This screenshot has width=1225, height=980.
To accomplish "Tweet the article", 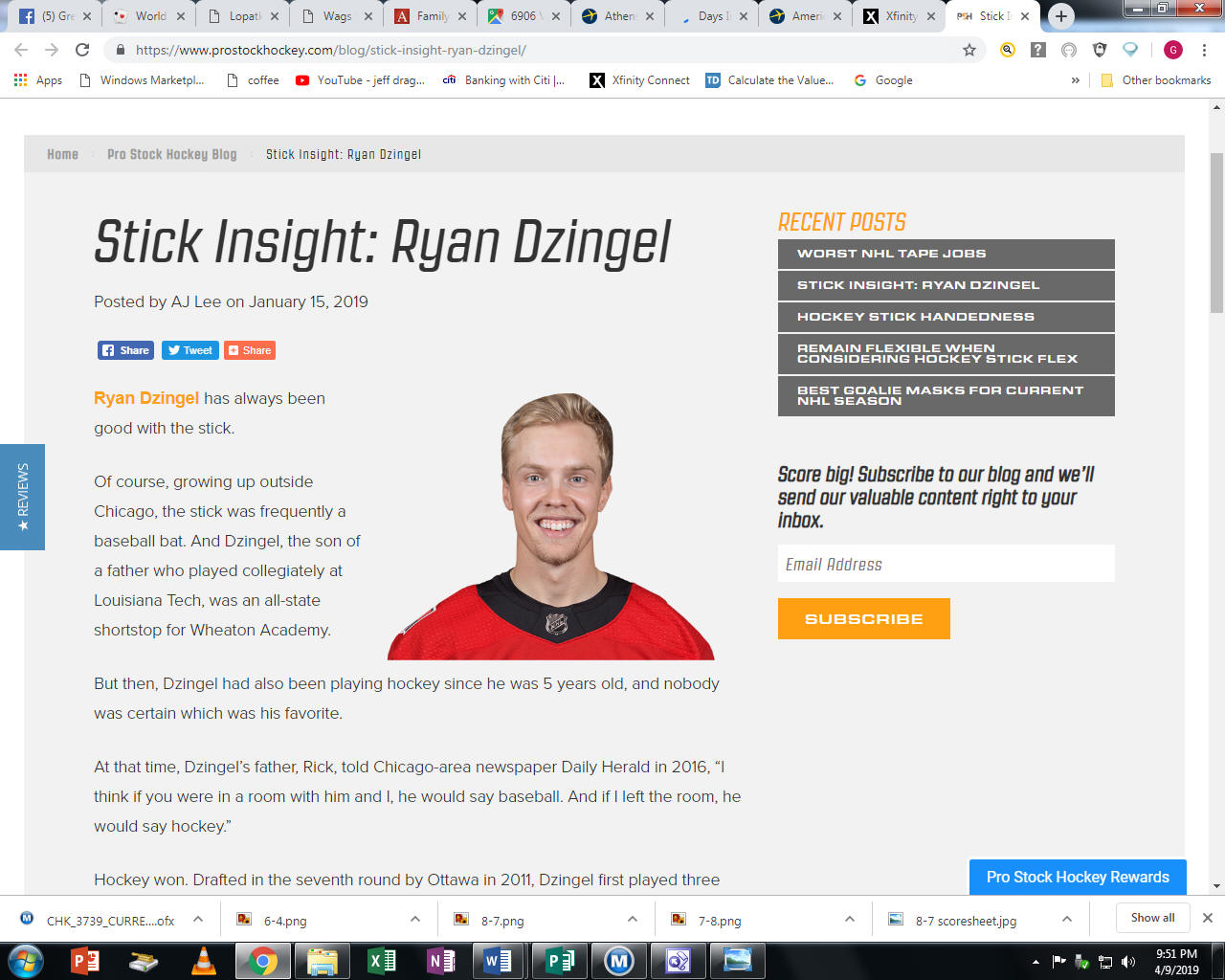I will (190, 350).
